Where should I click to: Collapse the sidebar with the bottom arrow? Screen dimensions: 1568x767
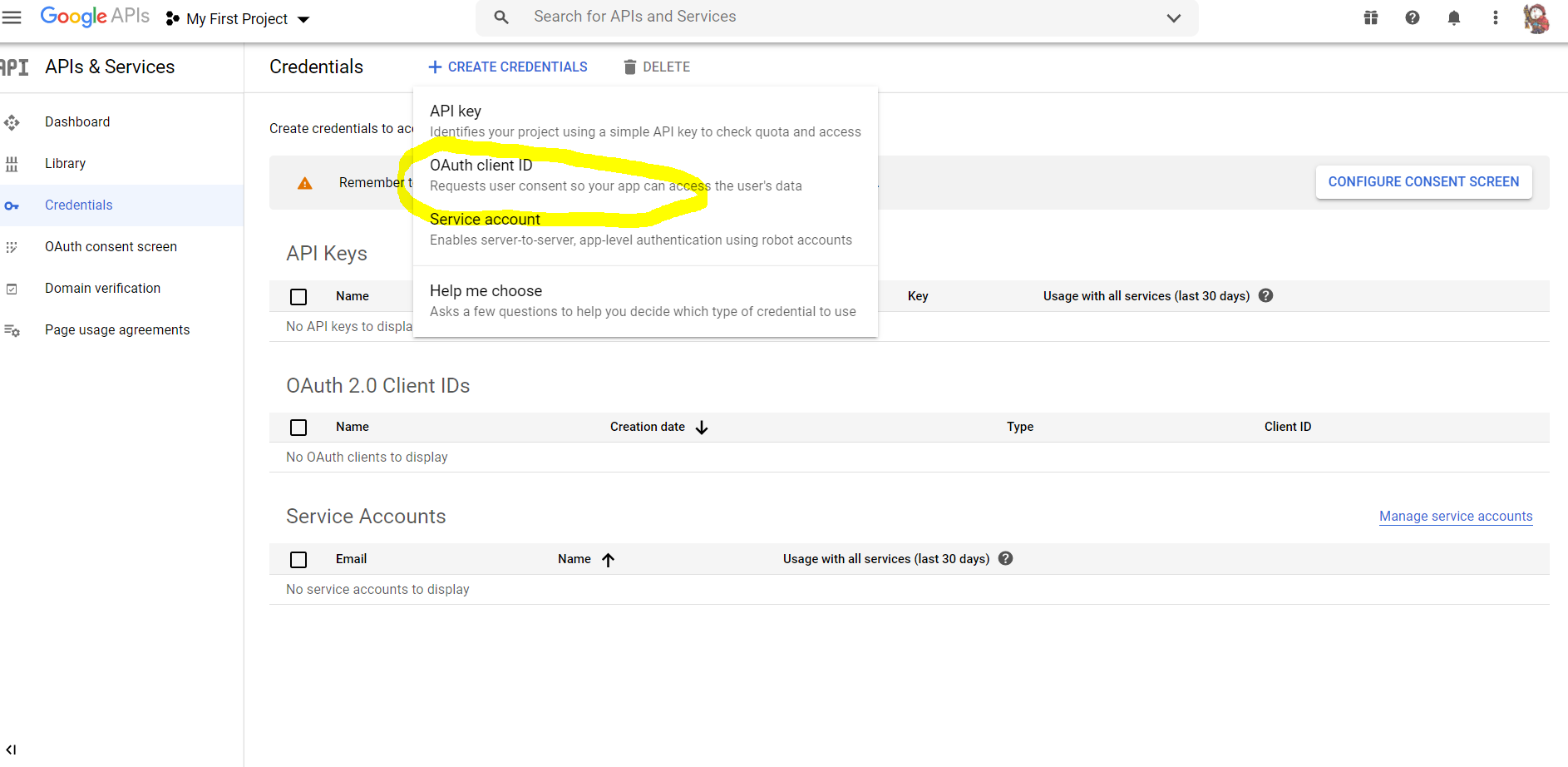pos(11,750)
